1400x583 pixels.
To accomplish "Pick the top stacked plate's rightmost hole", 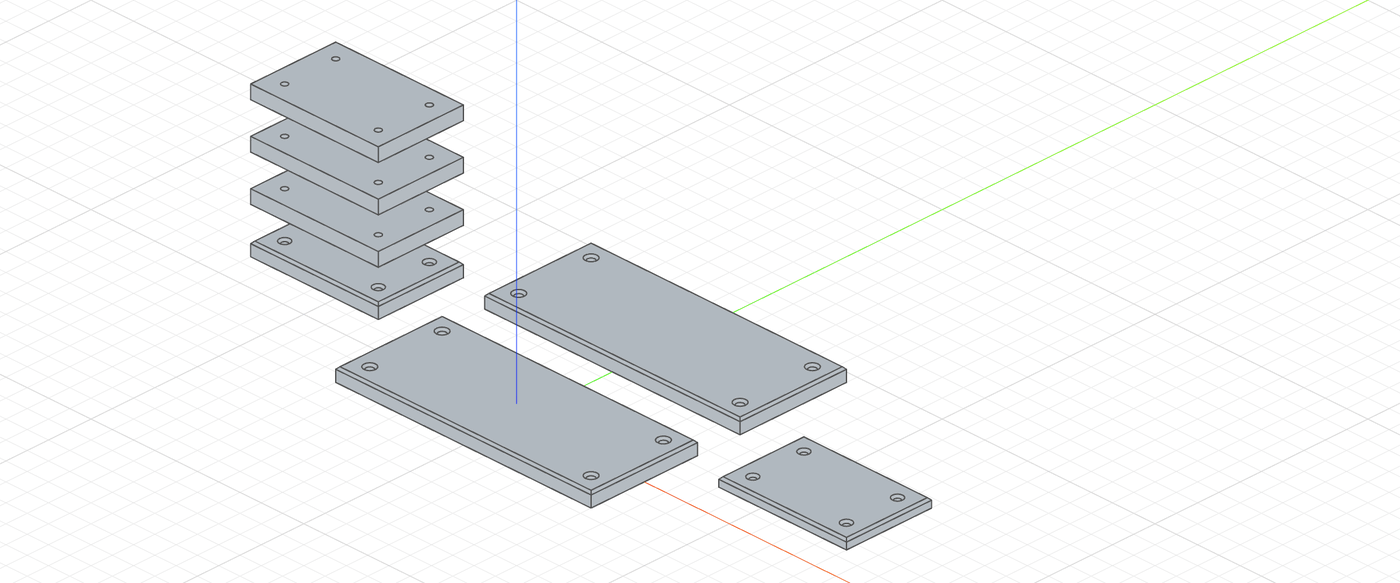I will (429, 105).
